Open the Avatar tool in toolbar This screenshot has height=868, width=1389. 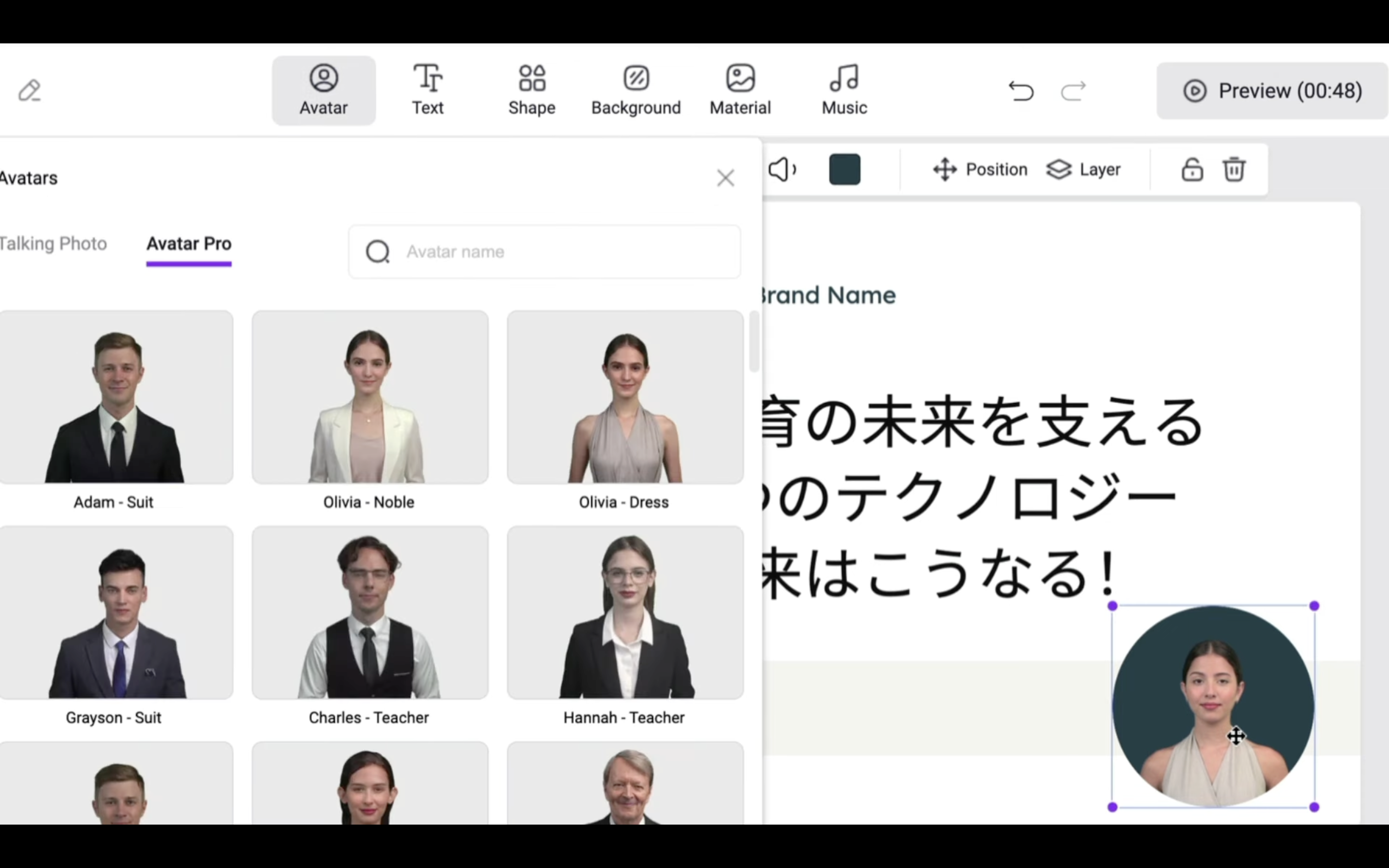324,91
